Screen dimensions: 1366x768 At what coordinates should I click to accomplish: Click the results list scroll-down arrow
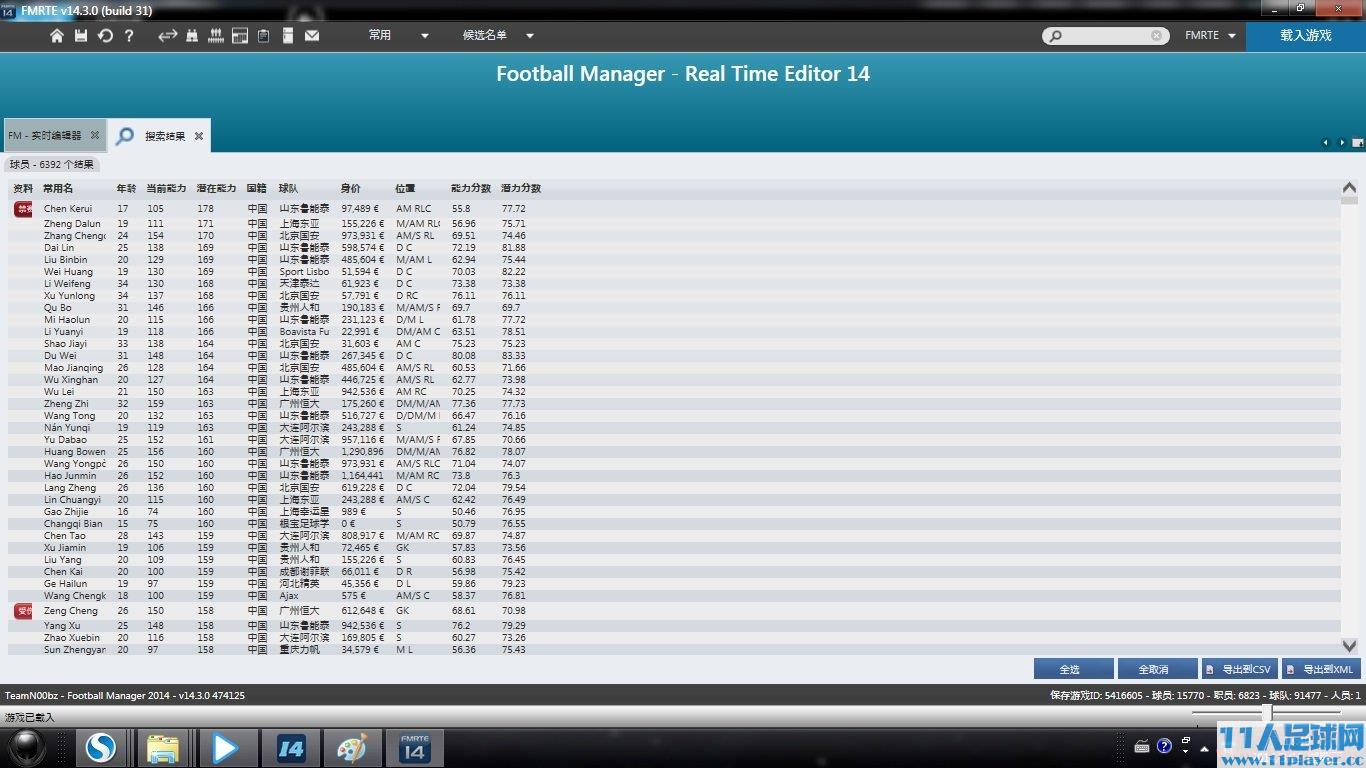(1349, 646)
